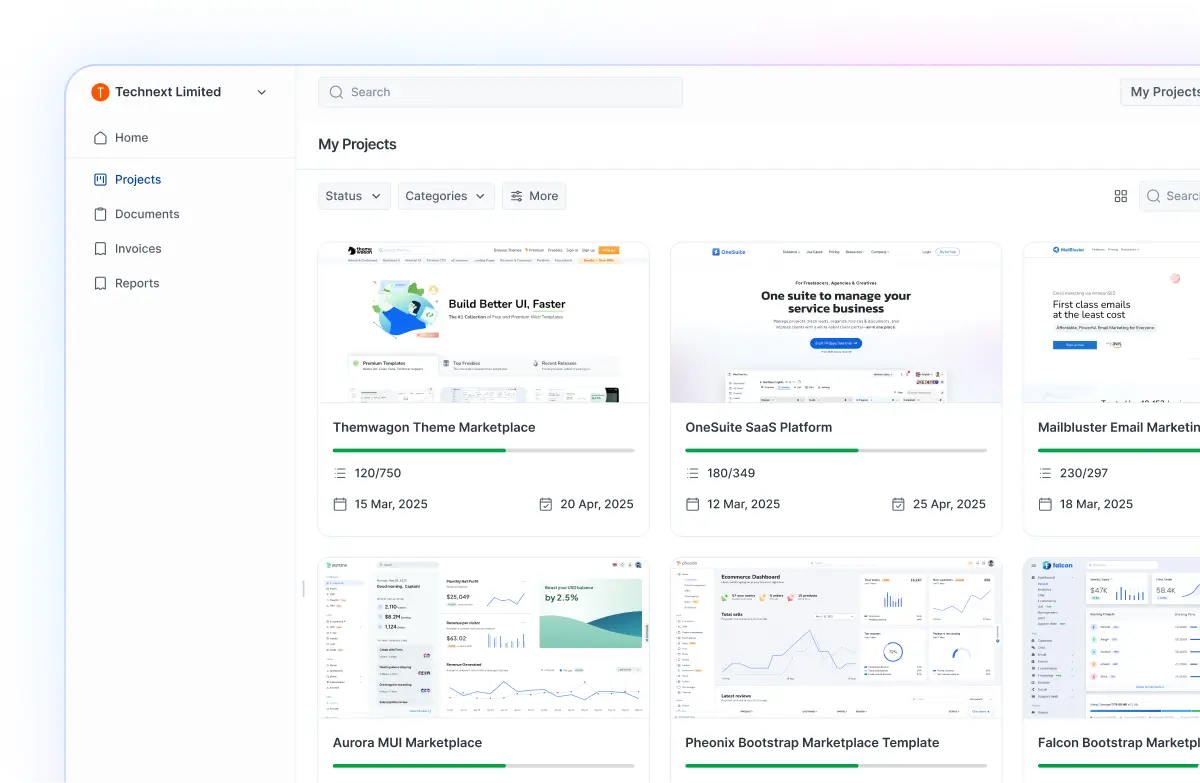1200x783 pixels.
Task: Open Pheonix Bootstrap Marketplace Template thumbnail
Action: click(836, 638)
